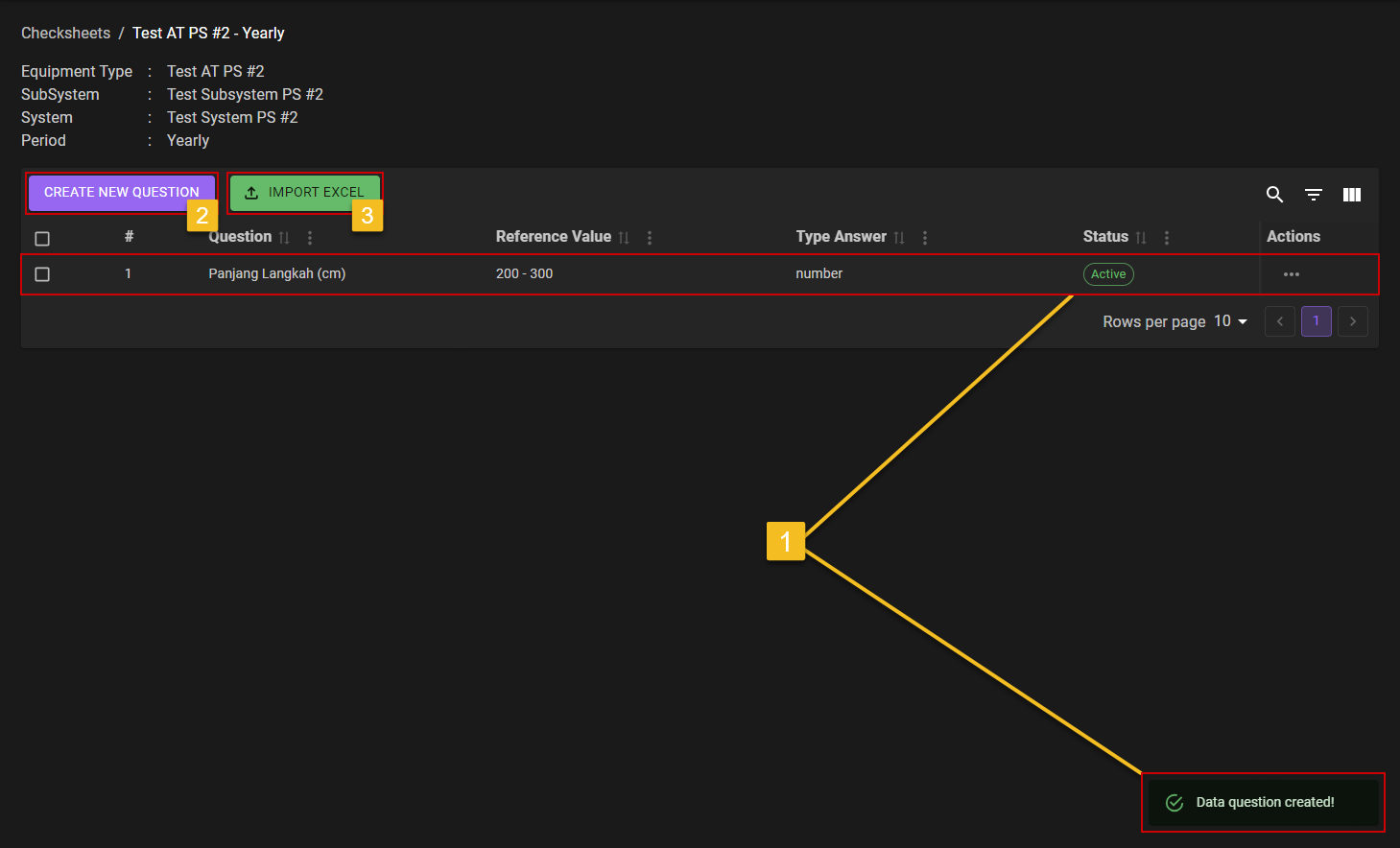Select page 1 in pagination
Screen dimensions: 1400x848
tap(1316, 321)
